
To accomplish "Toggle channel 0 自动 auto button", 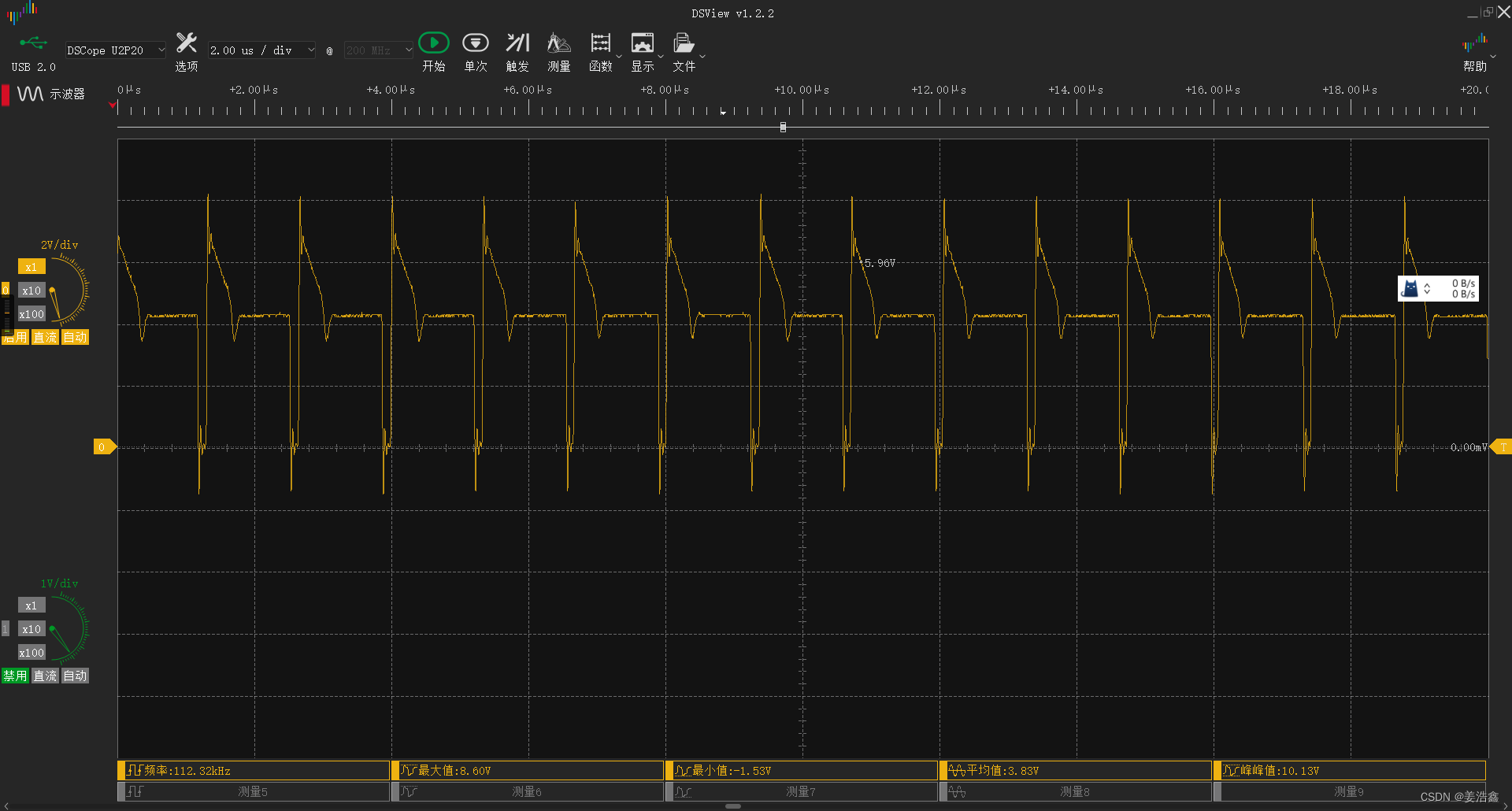I will coord(75,337).
